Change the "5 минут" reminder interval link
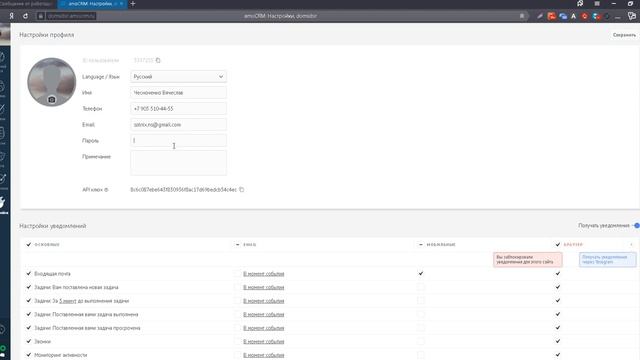Image resolution: width=640 pixels, height=360 pixels. click(x=68, y=301)
